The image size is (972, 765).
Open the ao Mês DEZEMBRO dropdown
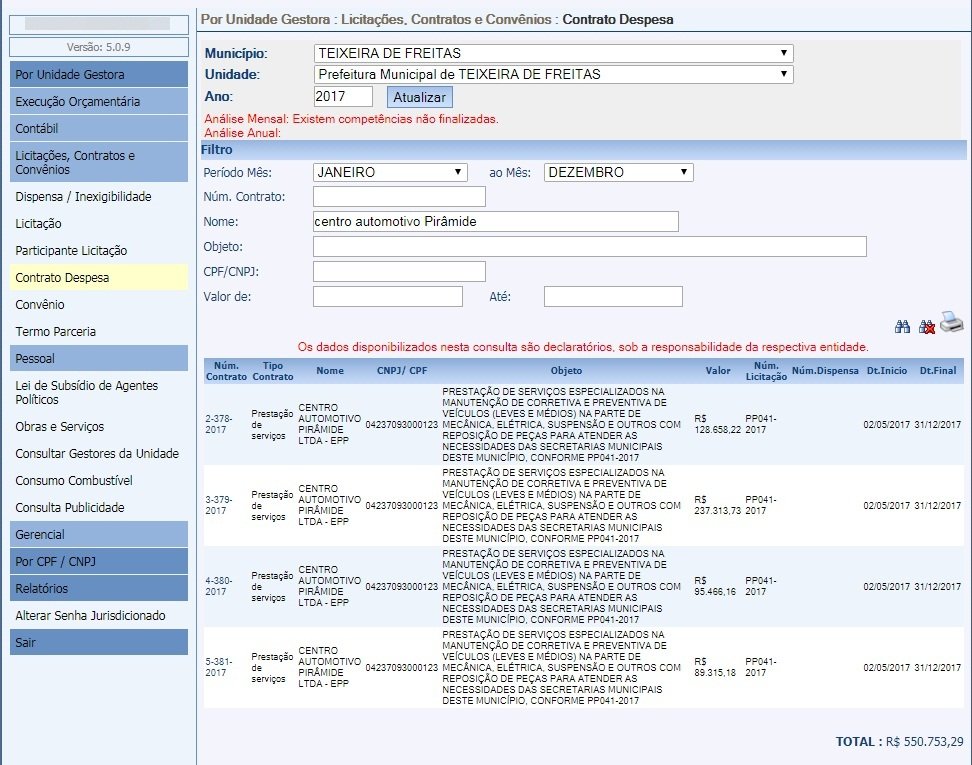(x=618, y=172)
